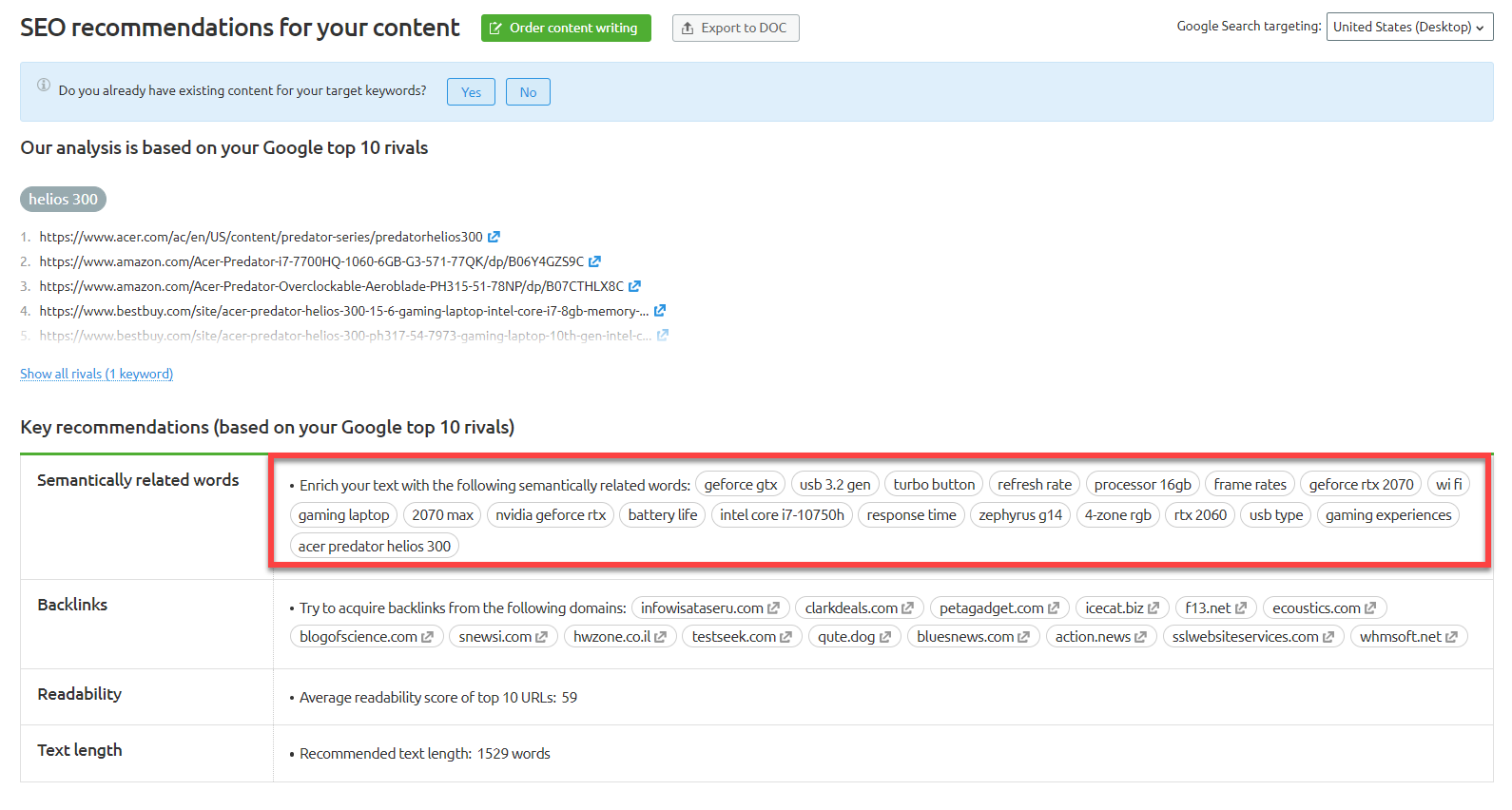Open the bestbuy.com 8gb-memory rival URL
Viewport: 1512px width, 810px height.
344,311
